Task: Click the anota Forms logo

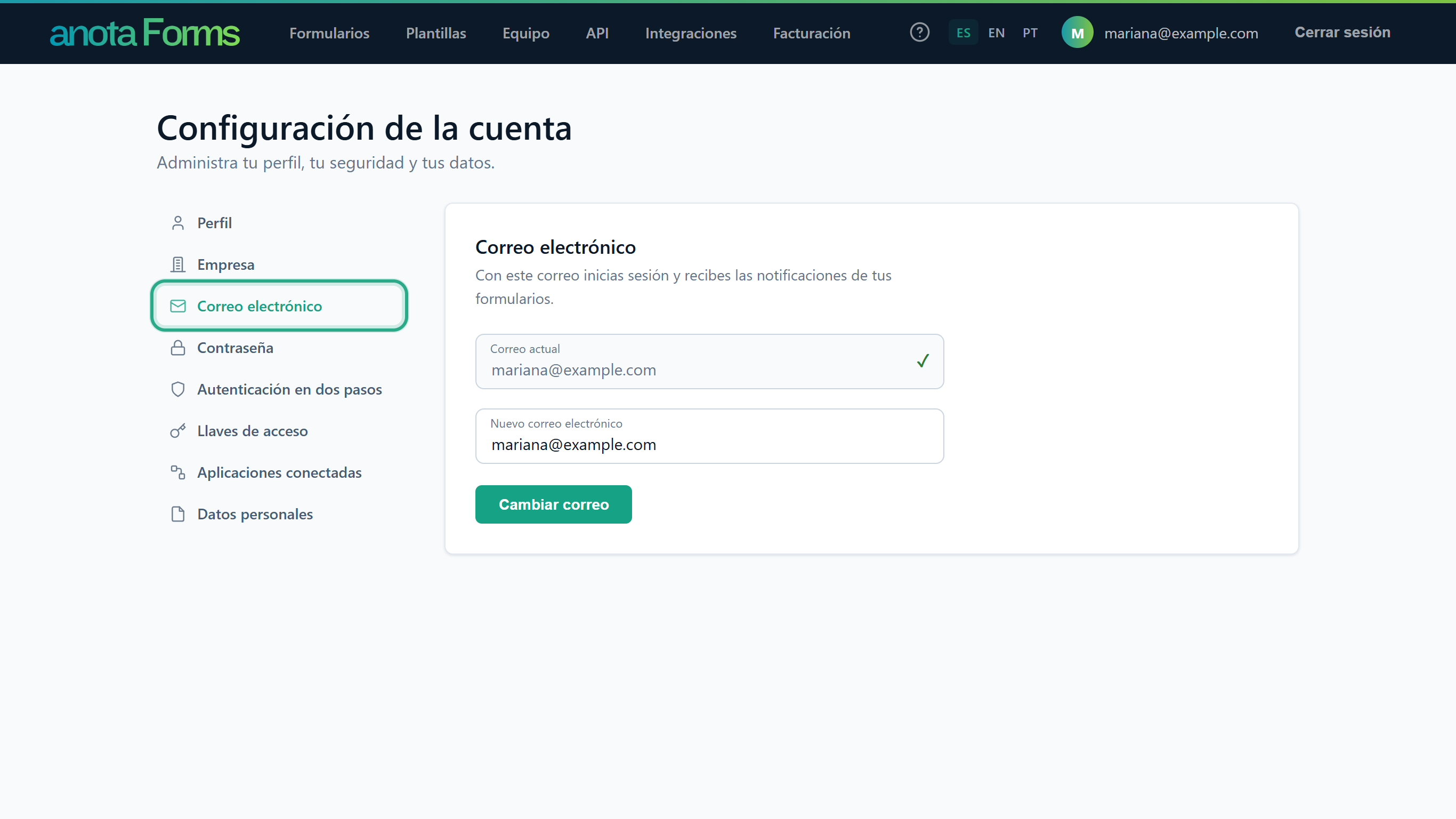Action: 145,33
